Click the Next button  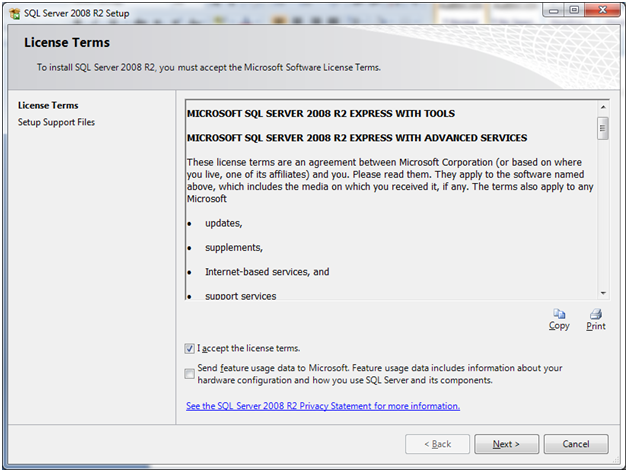click(506, 444)
